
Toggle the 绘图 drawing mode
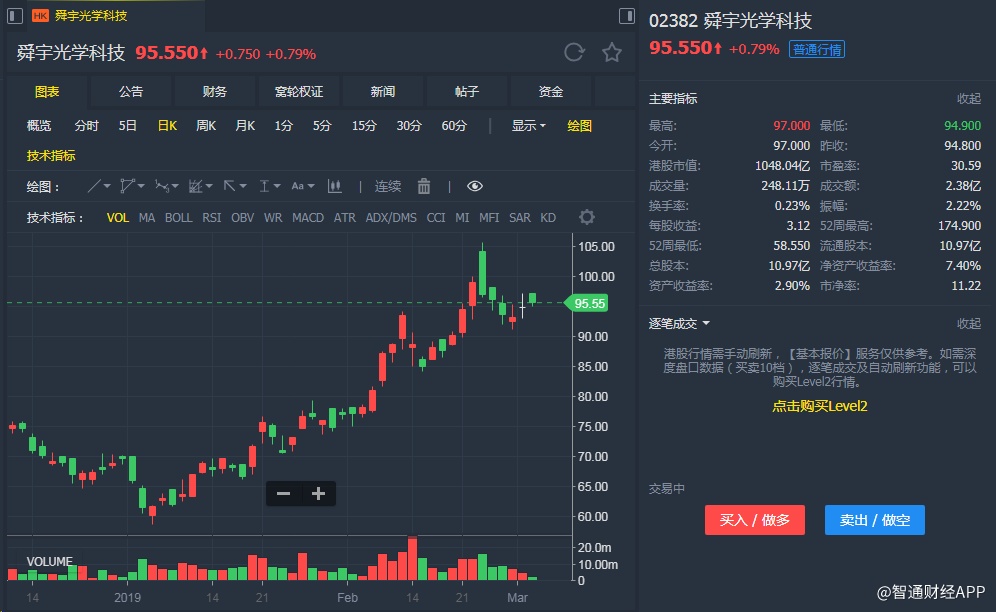point(579,126)
